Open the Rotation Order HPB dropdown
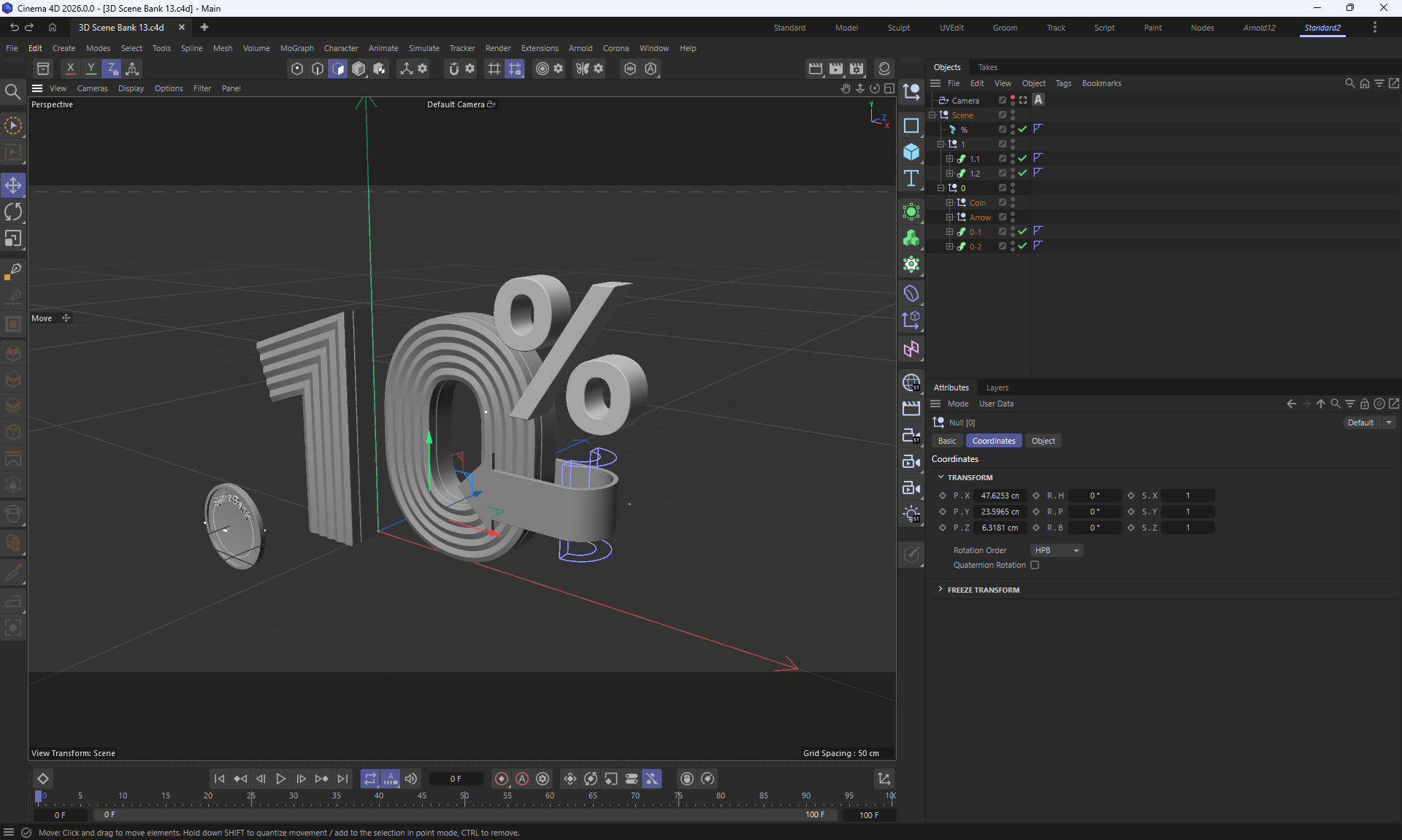This screenshot has width=1402, height=840. tap(1056, 550)
